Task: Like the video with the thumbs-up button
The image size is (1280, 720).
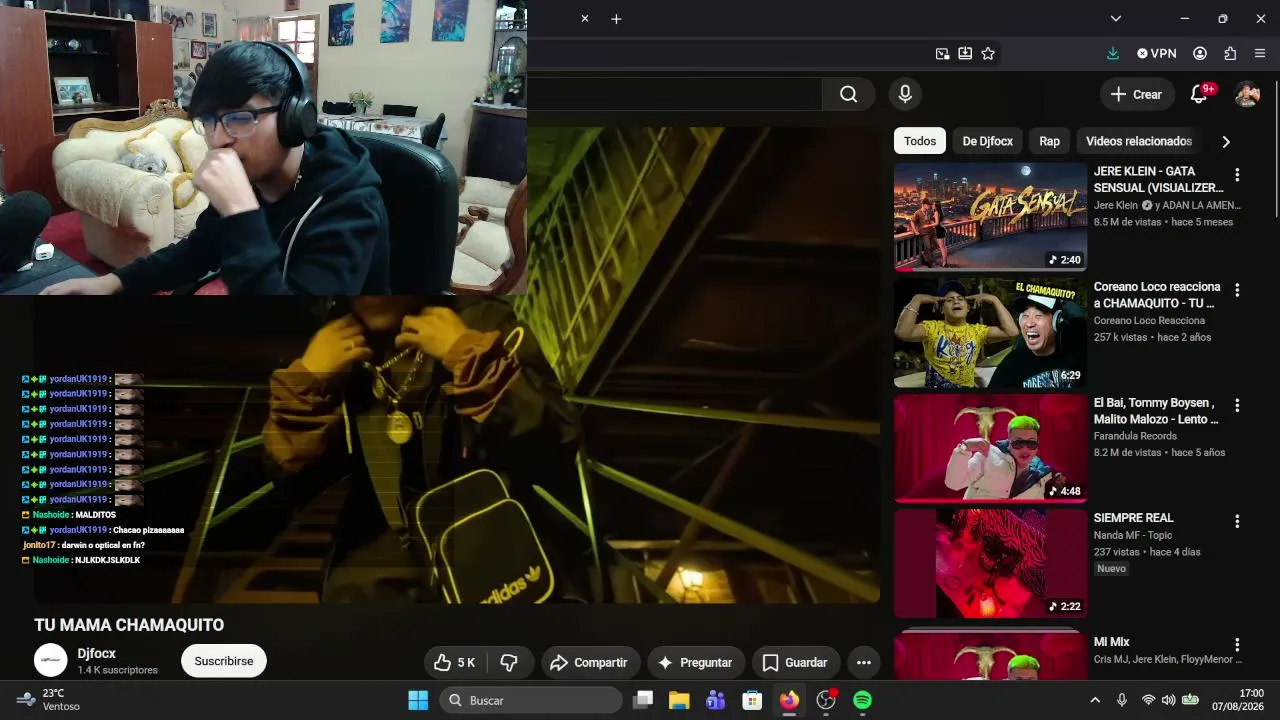Action: click(455, 662)
